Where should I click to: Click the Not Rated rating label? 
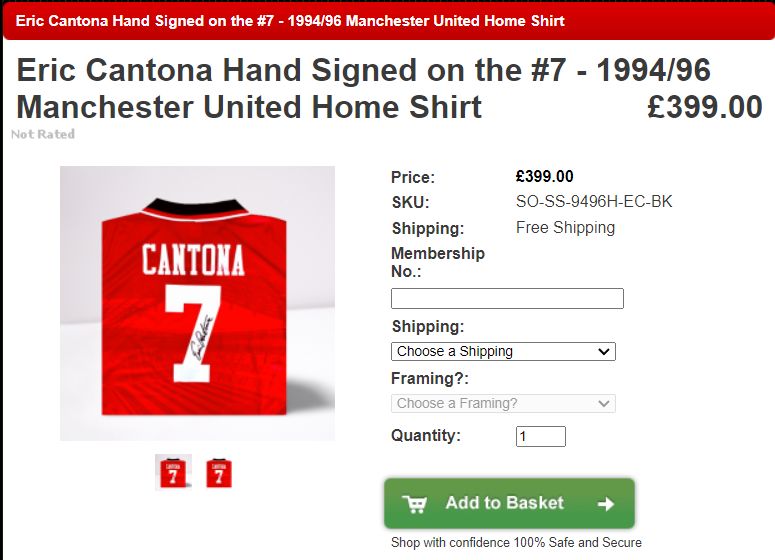click(x=43, y=134)
